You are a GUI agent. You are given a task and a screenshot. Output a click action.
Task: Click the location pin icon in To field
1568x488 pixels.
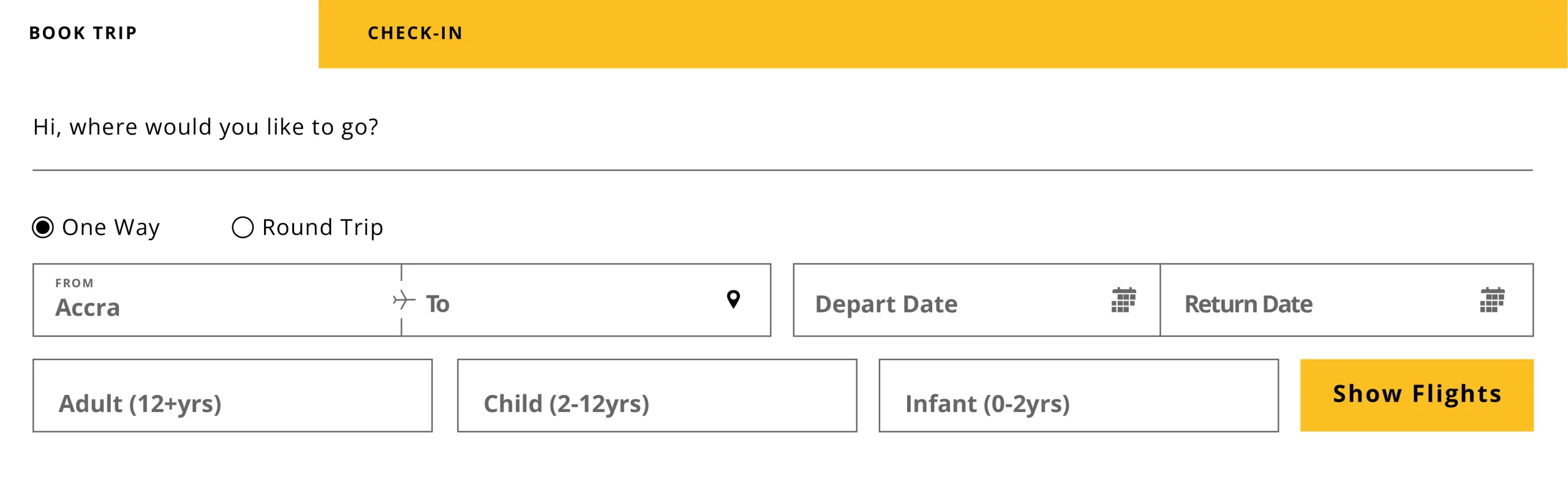point(733,299)
